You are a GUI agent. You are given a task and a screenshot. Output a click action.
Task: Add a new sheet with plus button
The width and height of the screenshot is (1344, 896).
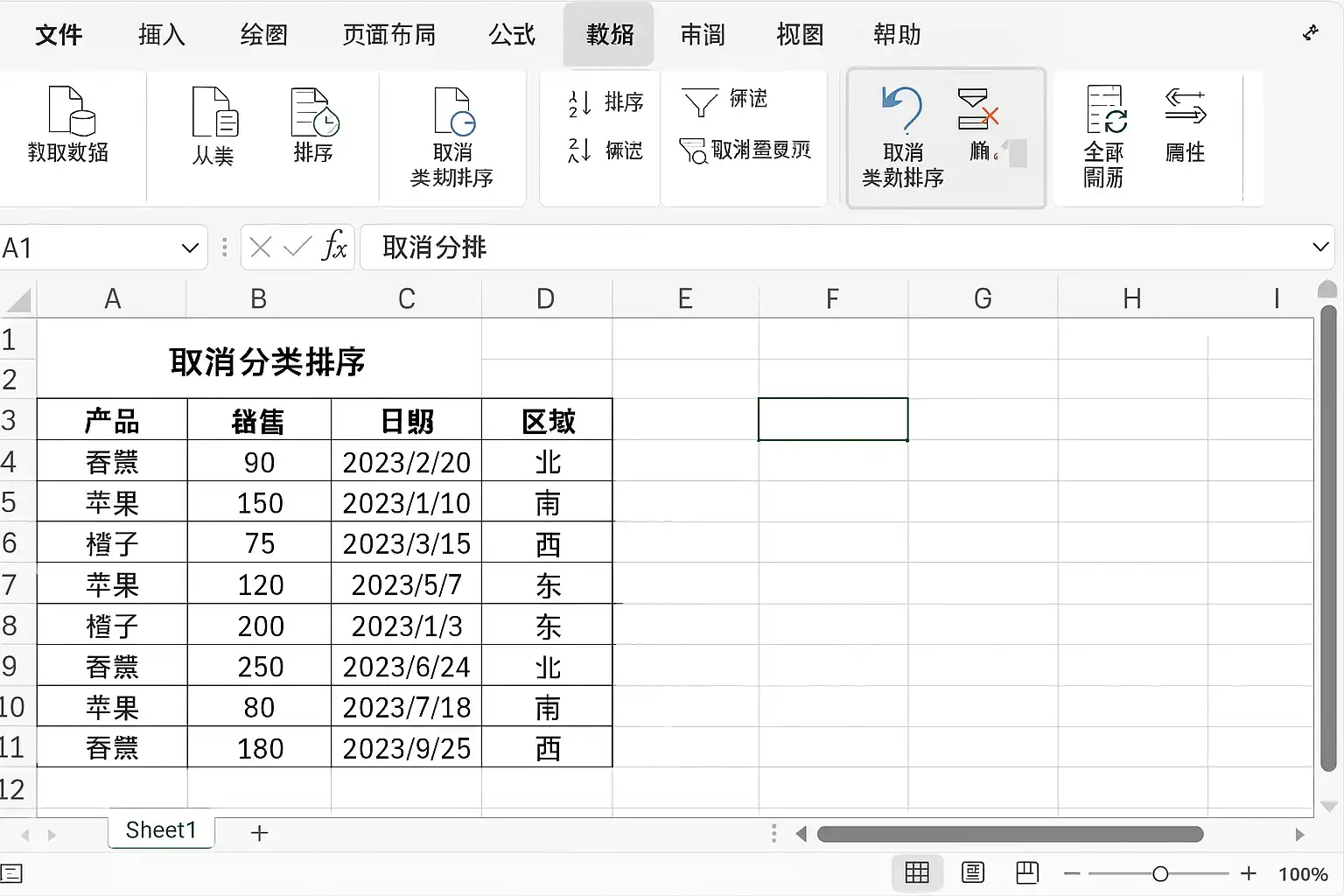pos(259,833)
